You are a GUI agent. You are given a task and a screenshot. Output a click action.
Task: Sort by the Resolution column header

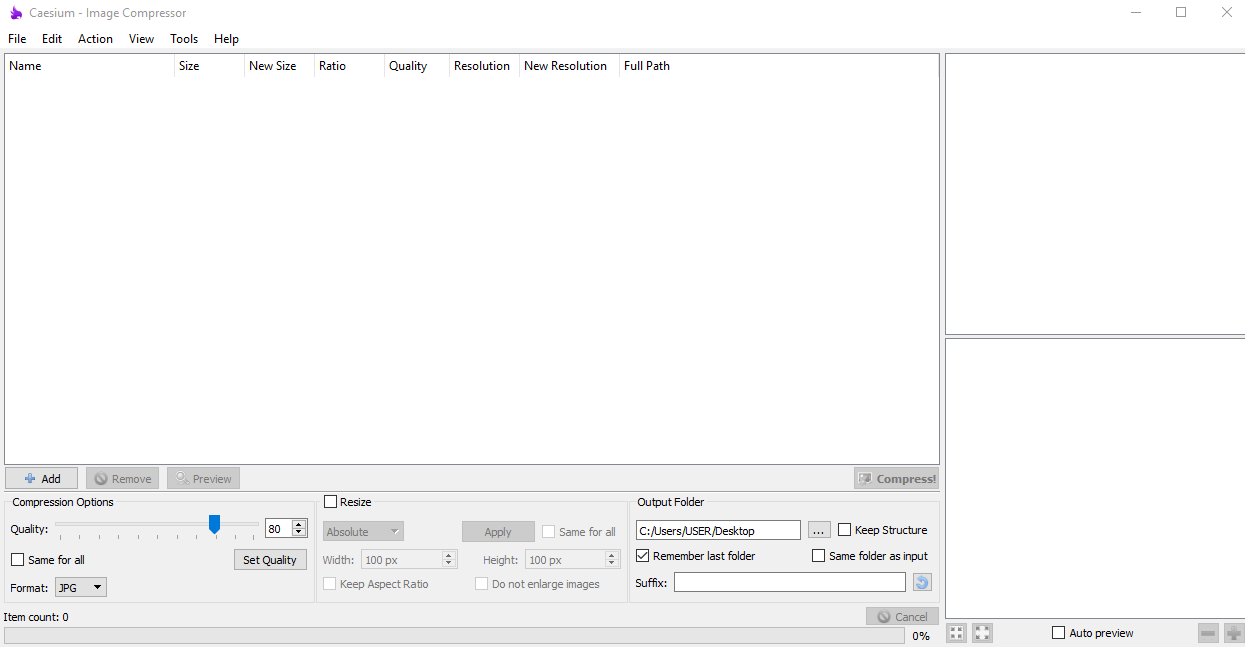pos(484,66)
